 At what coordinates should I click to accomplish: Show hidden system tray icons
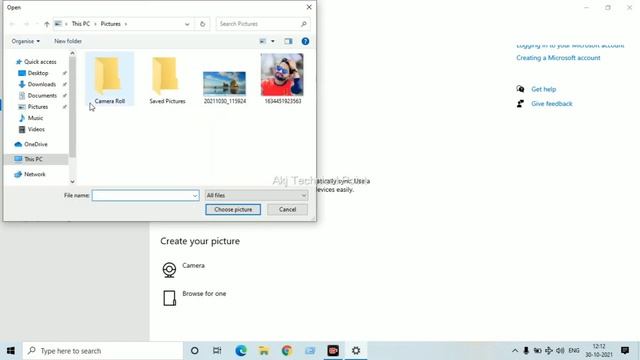pyautogui.click(x=515, y=351)
